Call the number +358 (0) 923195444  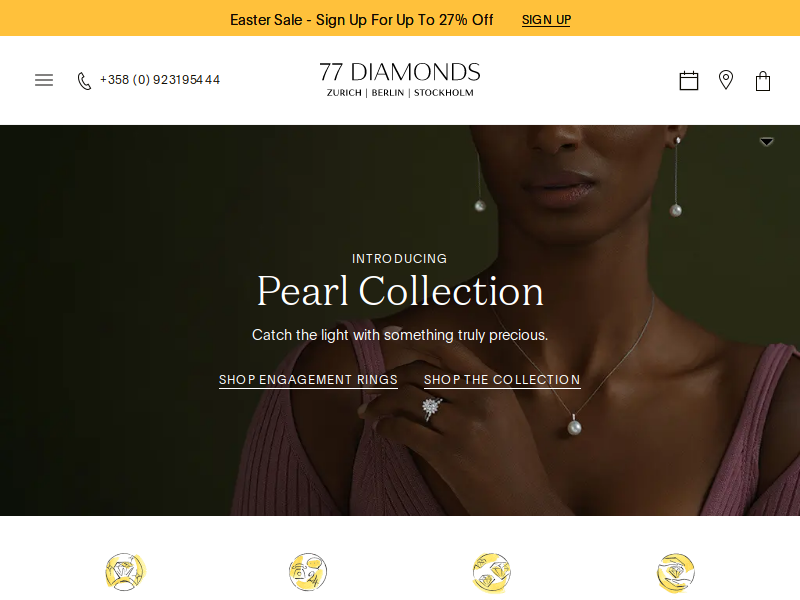tap(160, 80)
